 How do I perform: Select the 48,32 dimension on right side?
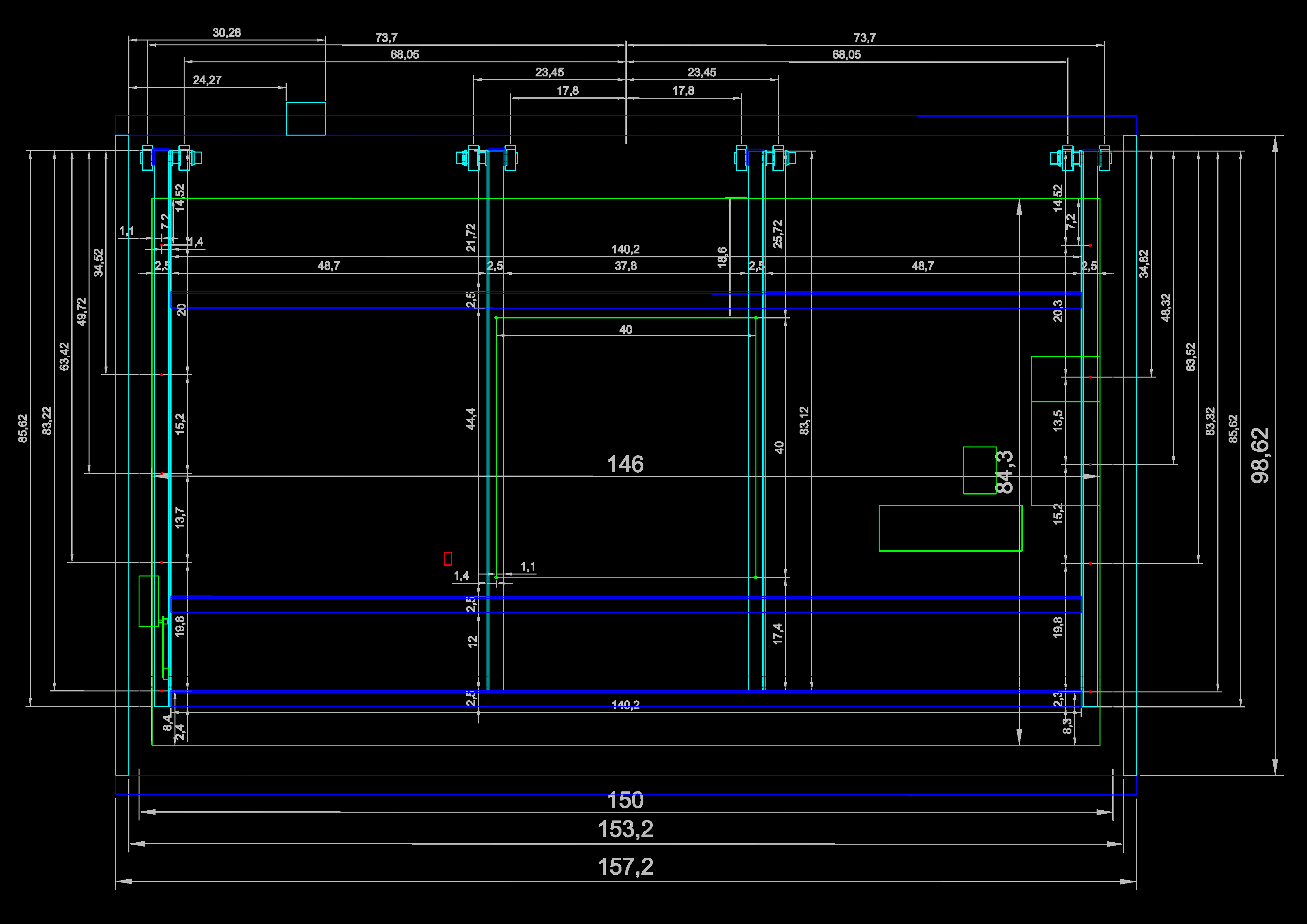coord(1166,308)
